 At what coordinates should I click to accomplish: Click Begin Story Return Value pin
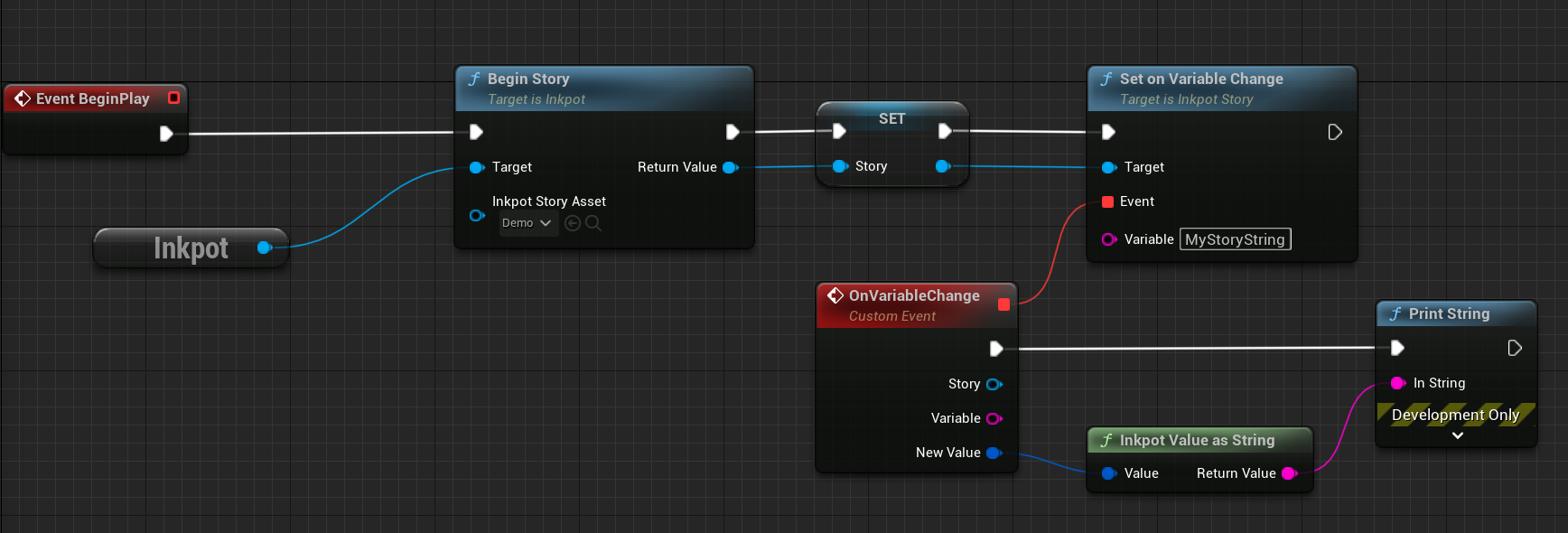pyautogui.click(x=731, y=167)
